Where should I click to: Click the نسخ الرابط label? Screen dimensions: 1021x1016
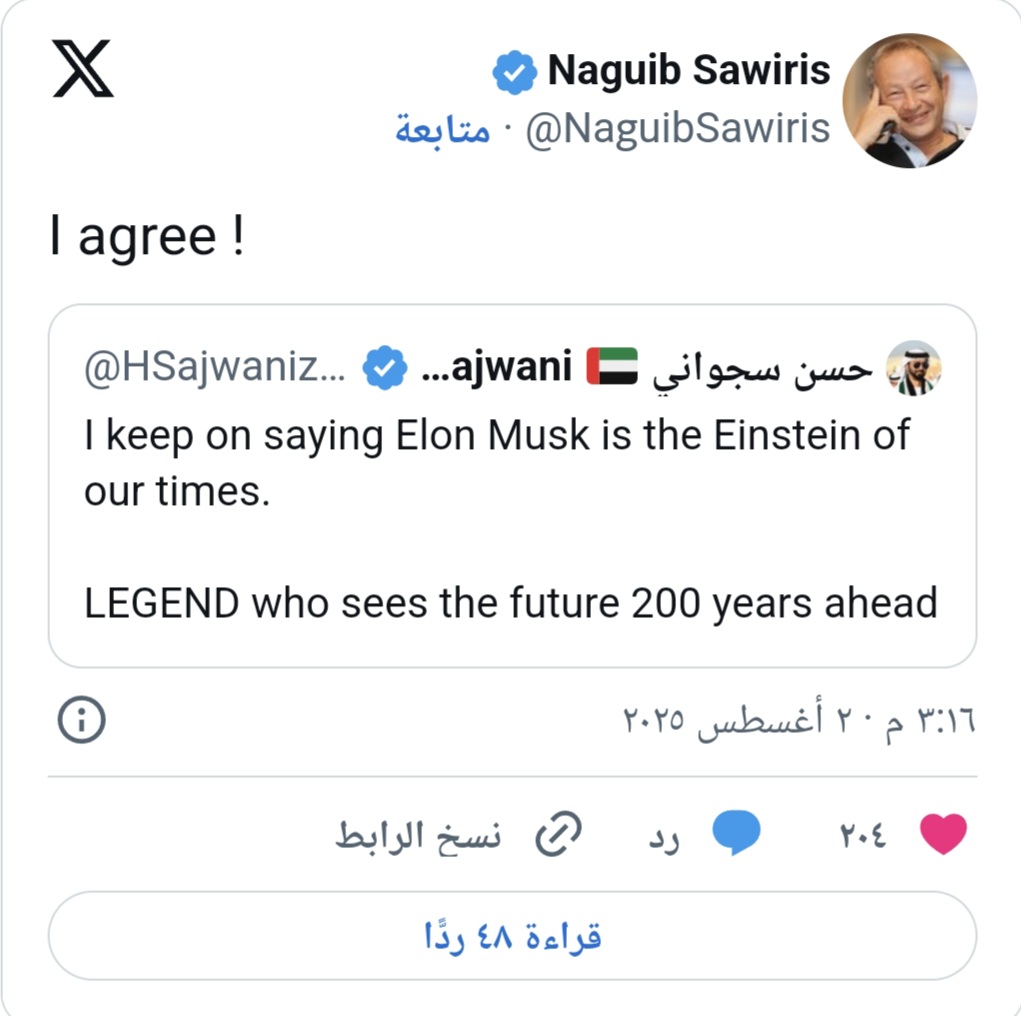(x=418, y=835)
